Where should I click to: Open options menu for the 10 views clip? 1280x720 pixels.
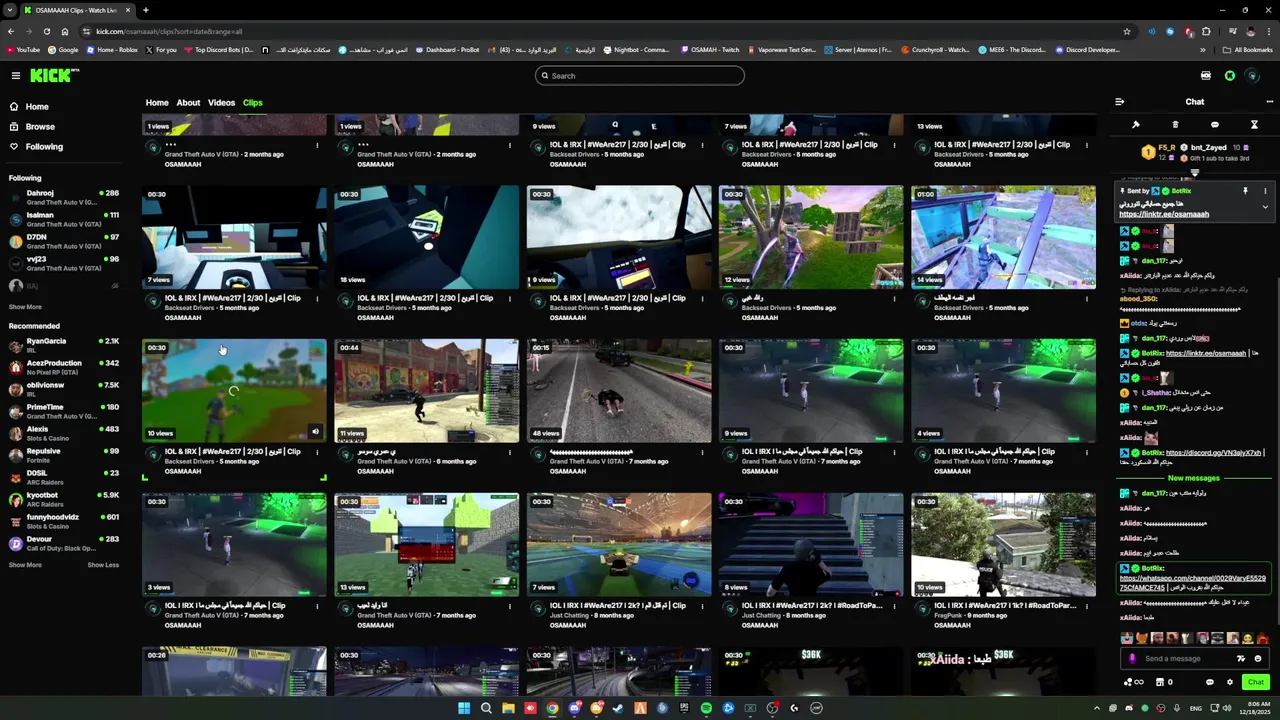pos(317,452)
